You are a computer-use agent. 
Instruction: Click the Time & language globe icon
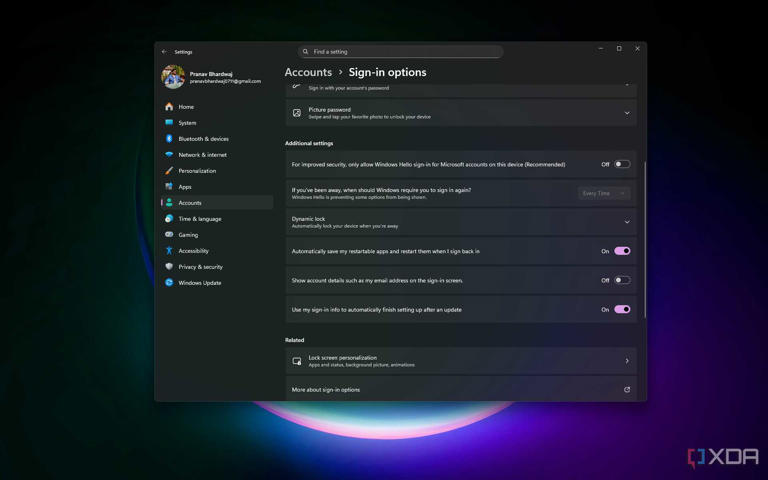pyautogui.click(x=169, y=218)
